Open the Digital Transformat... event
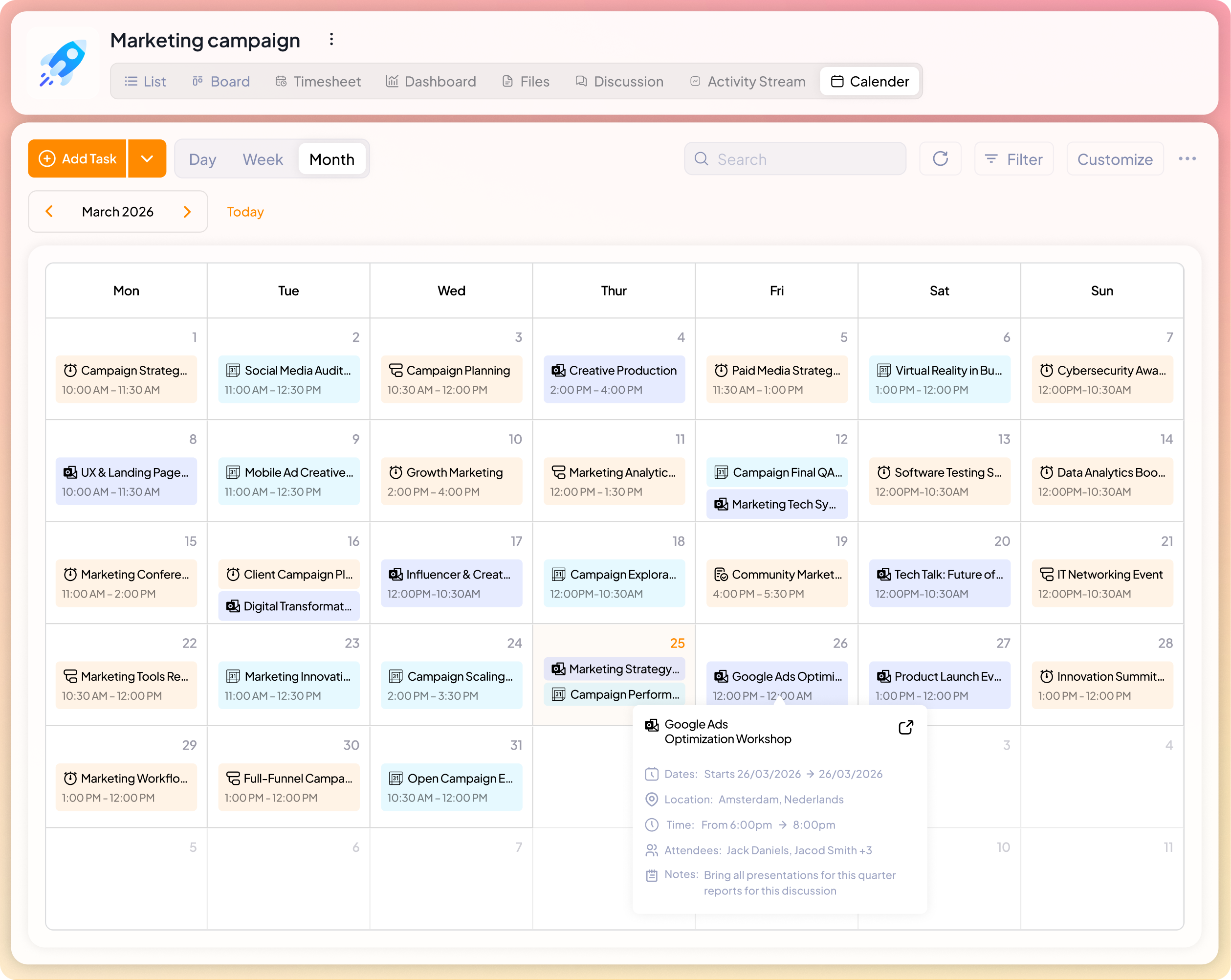Image resolution: width=1231 pixels, height=980 pixels. pos(288,606)
